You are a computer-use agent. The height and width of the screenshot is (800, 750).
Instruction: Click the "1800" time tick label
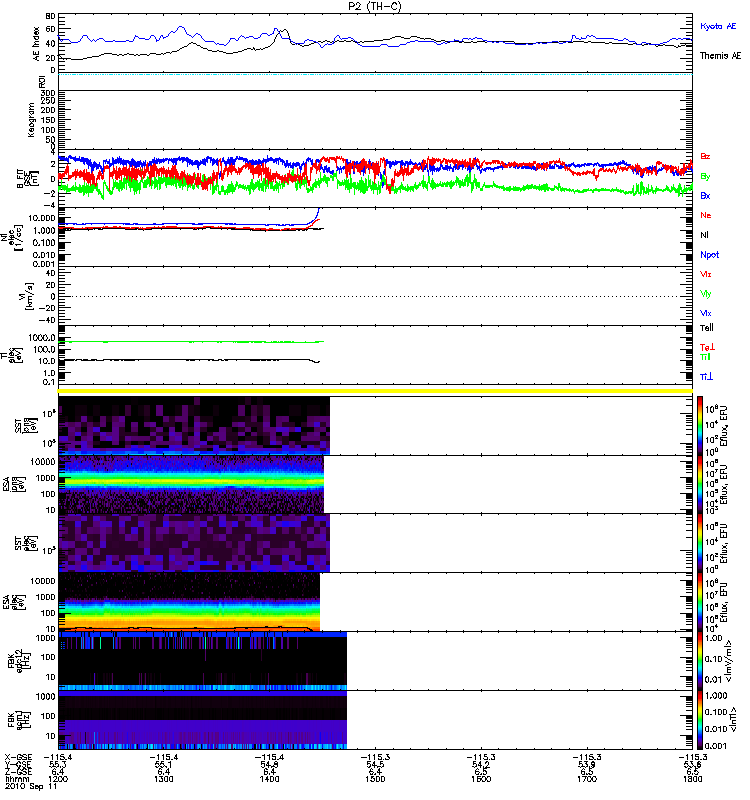[x=692, y=779]
